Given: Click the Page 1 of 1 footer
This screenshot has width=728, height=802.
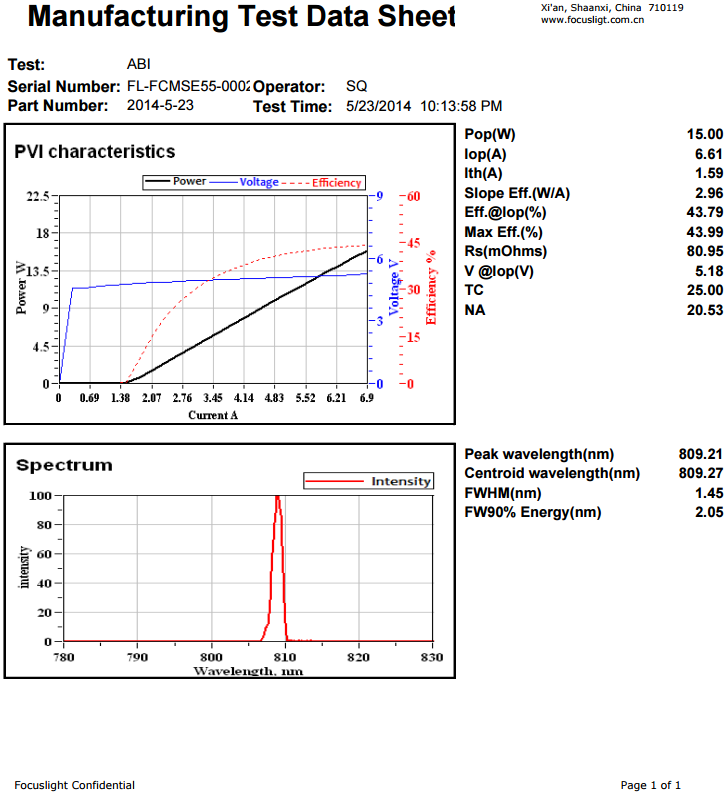Looking at the screenshot, I should point(651,785).
